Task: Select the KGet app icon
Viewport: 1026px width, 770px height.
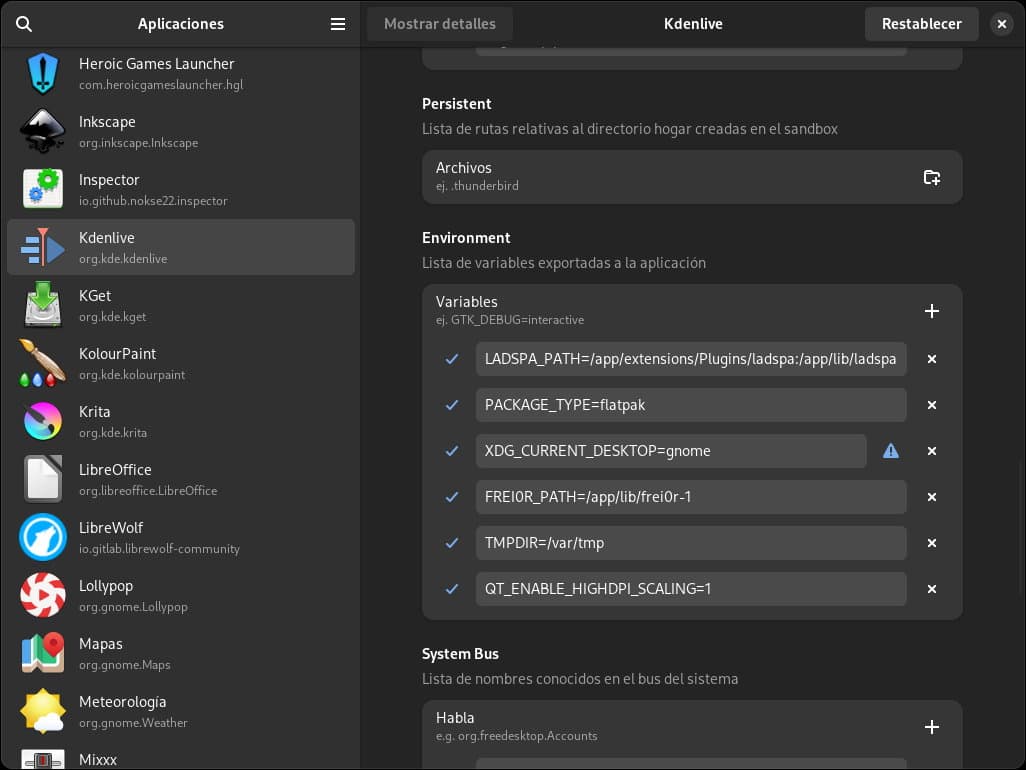Action: 43,304
